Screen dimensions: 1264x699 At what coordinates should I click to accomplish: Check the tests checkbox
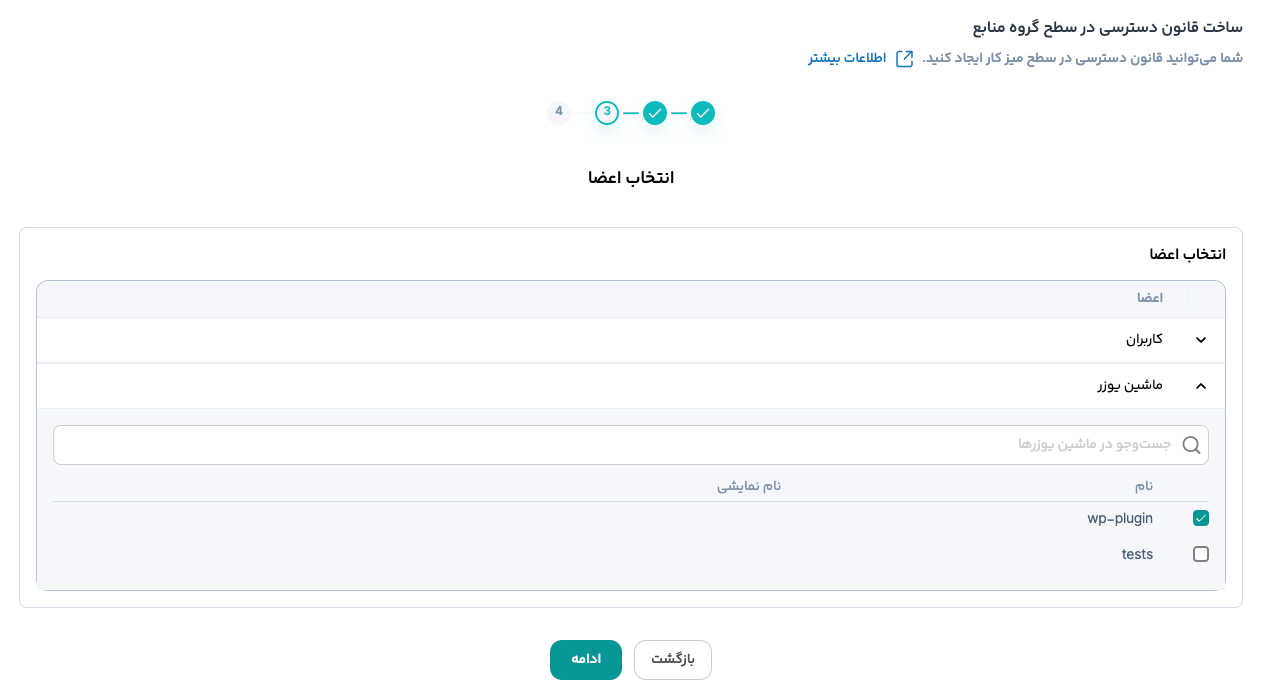(1201, 554)
